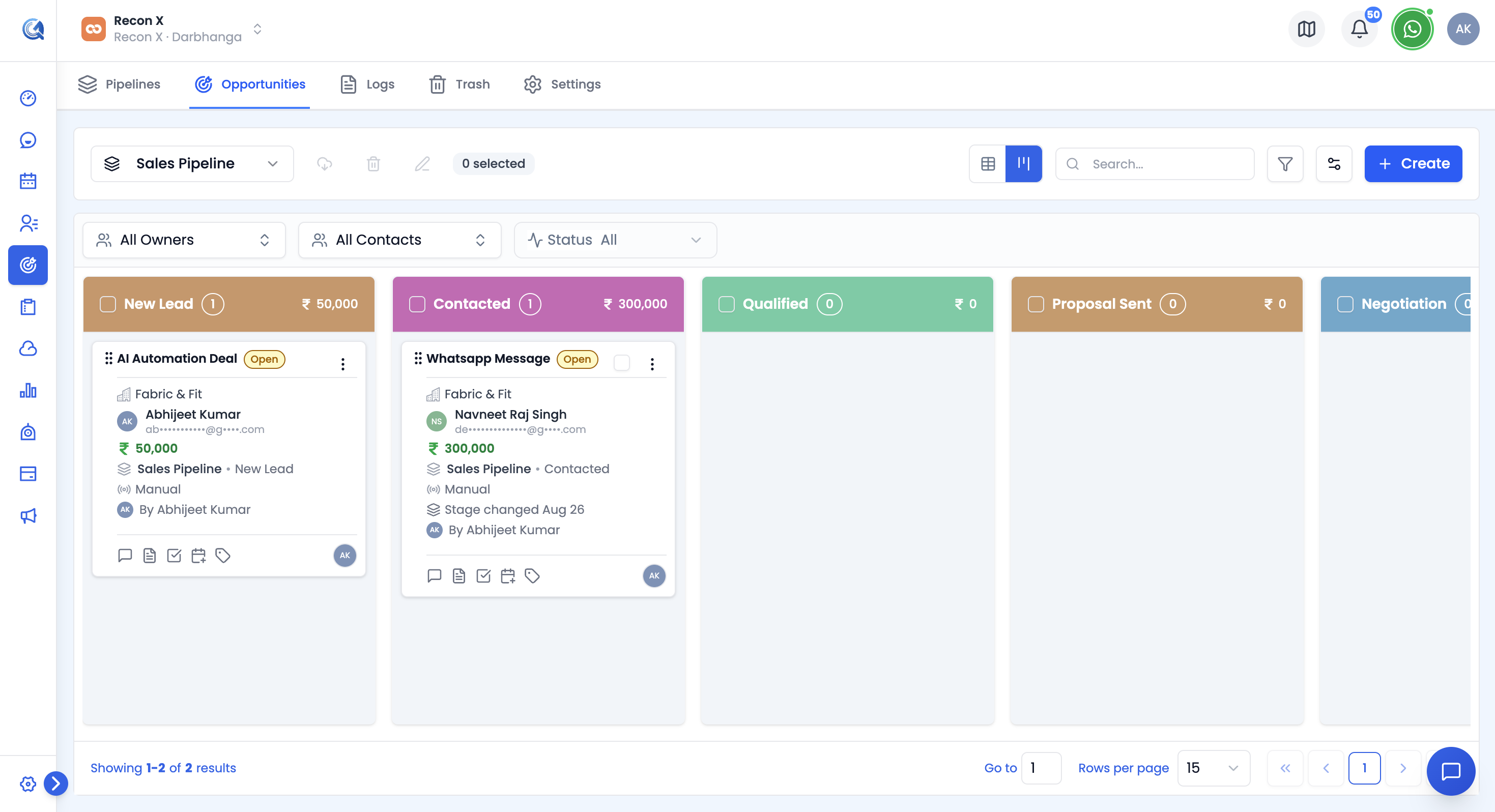Open the display options sliders icon

click(x=1334, y=164)
